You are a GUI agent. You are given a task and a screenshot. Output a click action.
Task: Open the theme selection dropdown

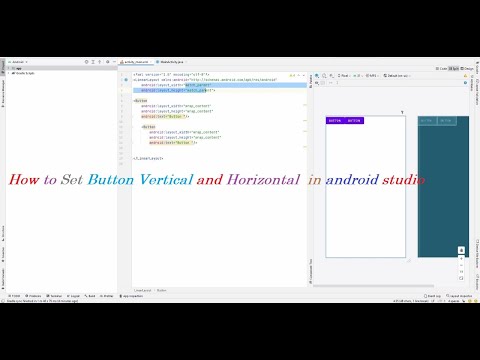click(372, 76)
